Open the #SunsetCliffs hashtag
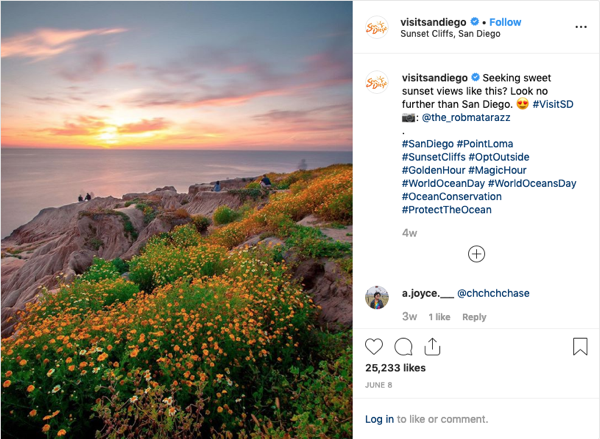600x439 pixels. [434, 157]
